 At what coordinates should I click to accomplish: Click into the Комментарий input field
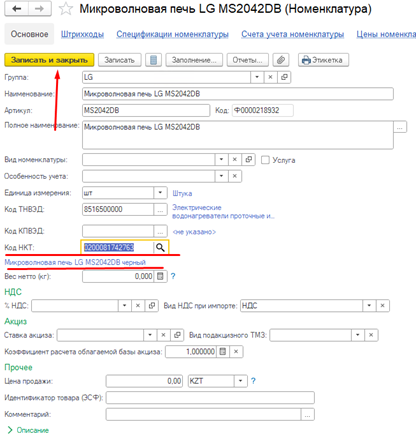click(x=203, y=414)
